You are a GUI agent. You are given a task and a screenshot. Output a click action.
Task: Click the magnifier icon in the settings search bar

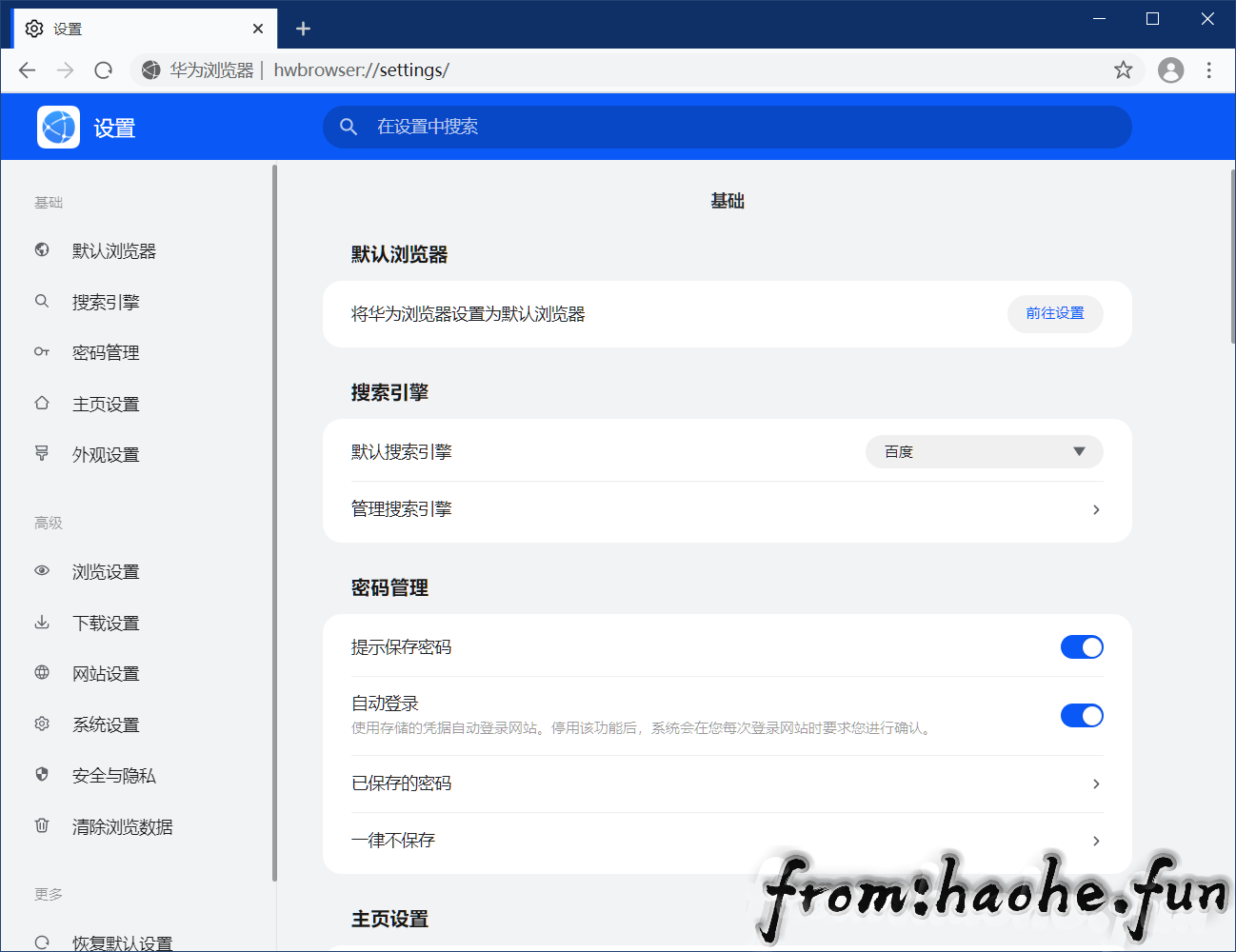pyautogui.click(x=349, y=127)
